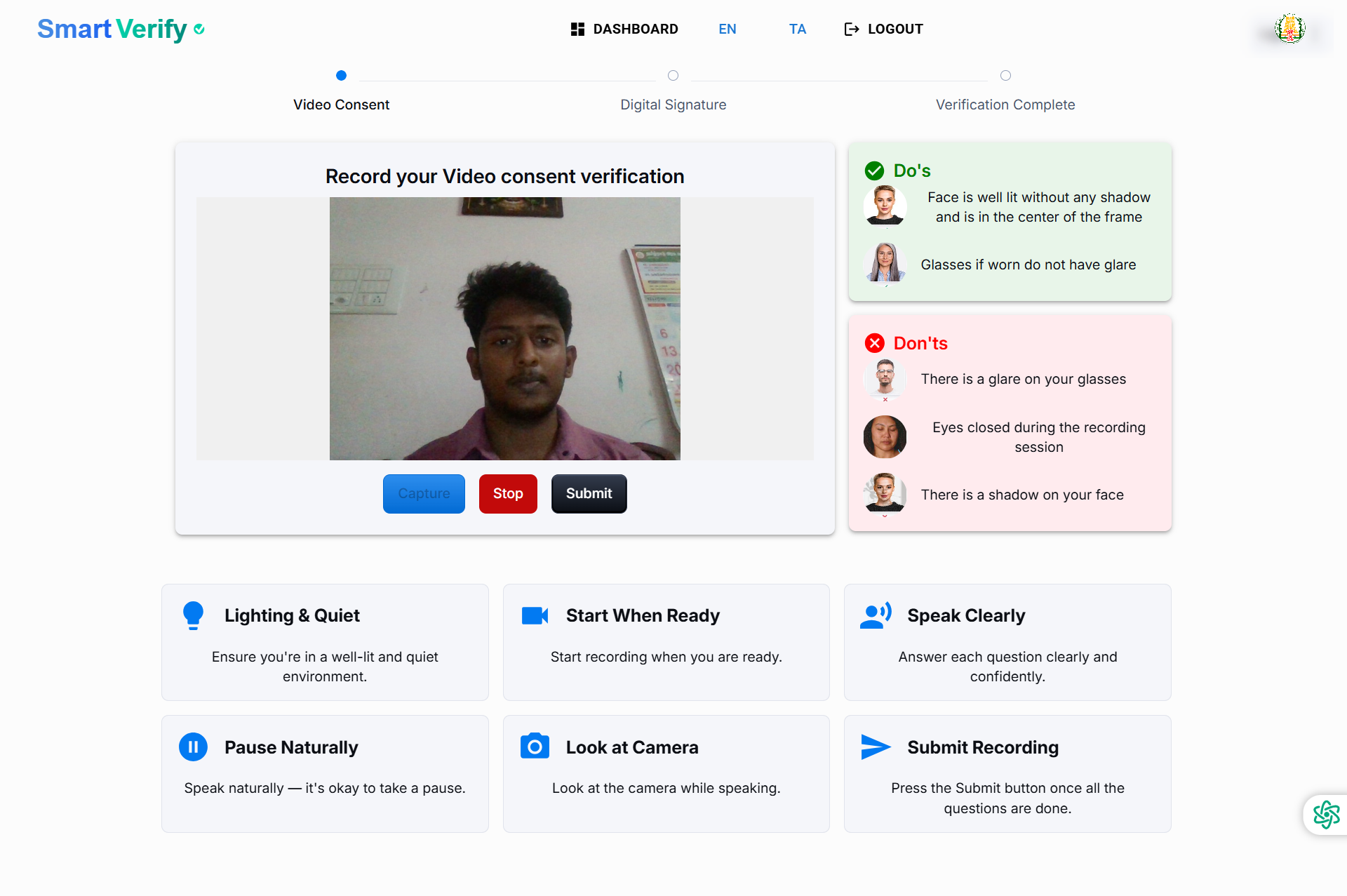The height and width of the screenshot is (896, 1347).
Task: Click the green Do's checkmark icon
Action: tap(874, 170)
